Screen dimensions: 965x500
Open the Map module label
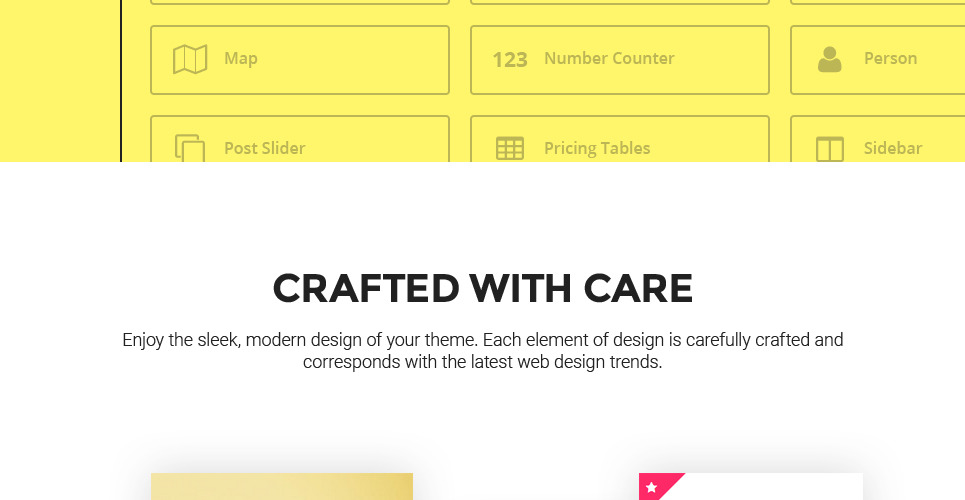click(241, 58)
